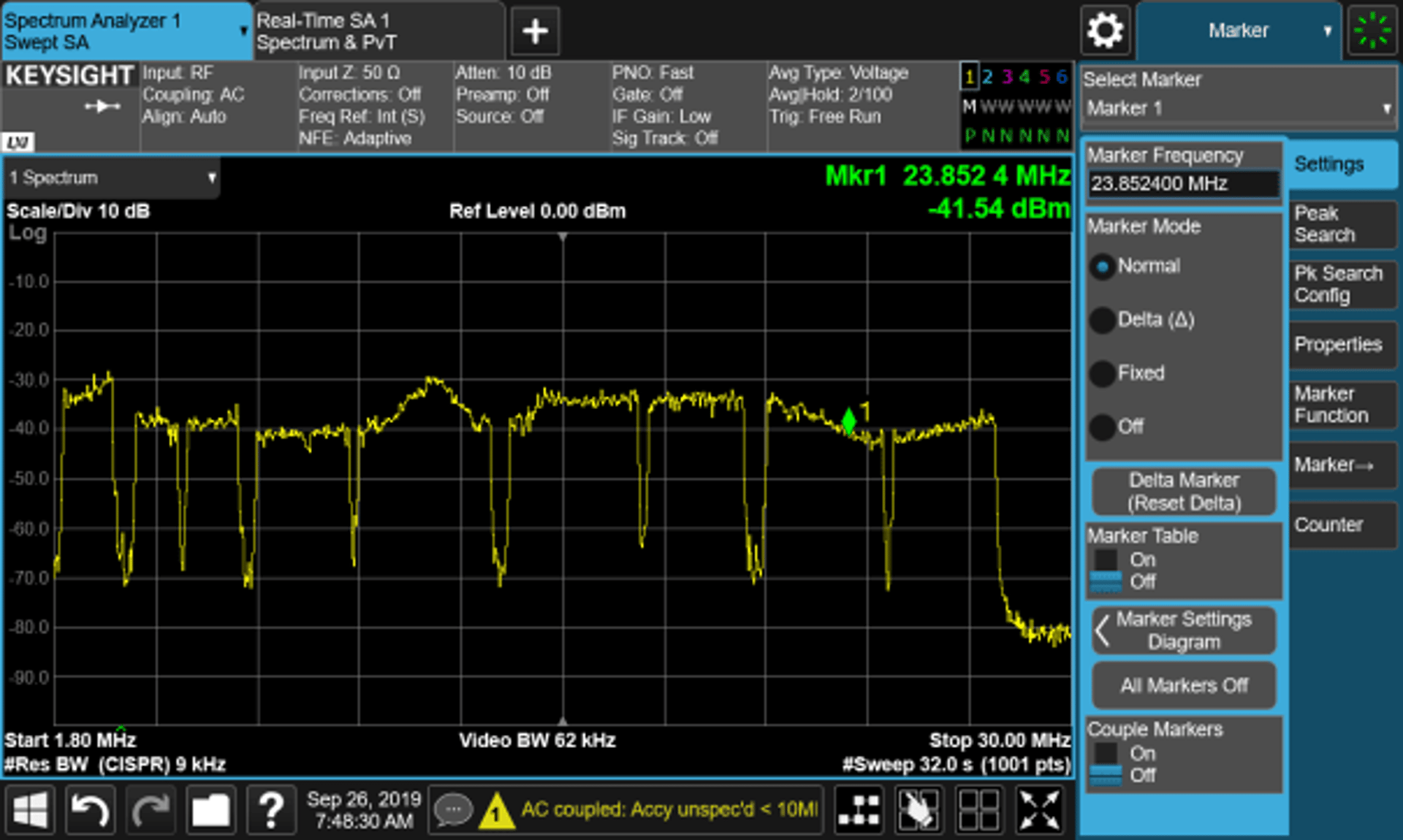1403x840 pixels.
Task: Click the green preset/refresh icon
Action: 1372,31
